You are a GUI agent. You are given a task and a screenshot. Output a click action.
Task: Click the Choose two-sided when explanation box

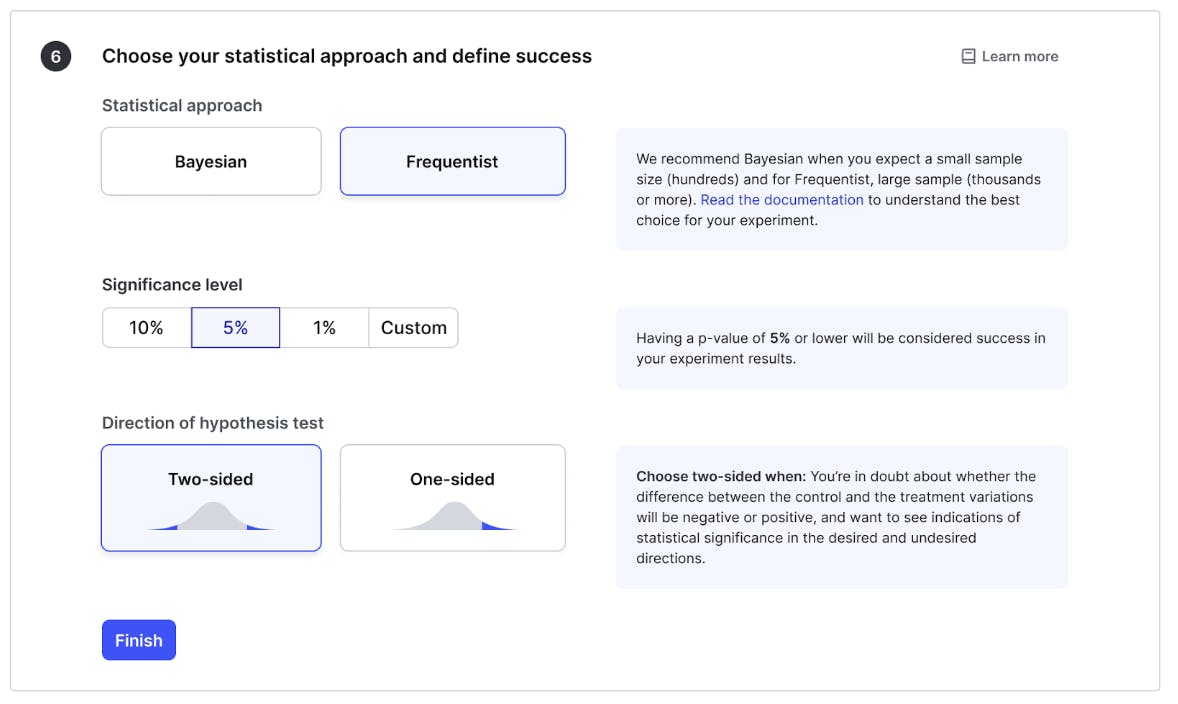click(x=841, y=517)
